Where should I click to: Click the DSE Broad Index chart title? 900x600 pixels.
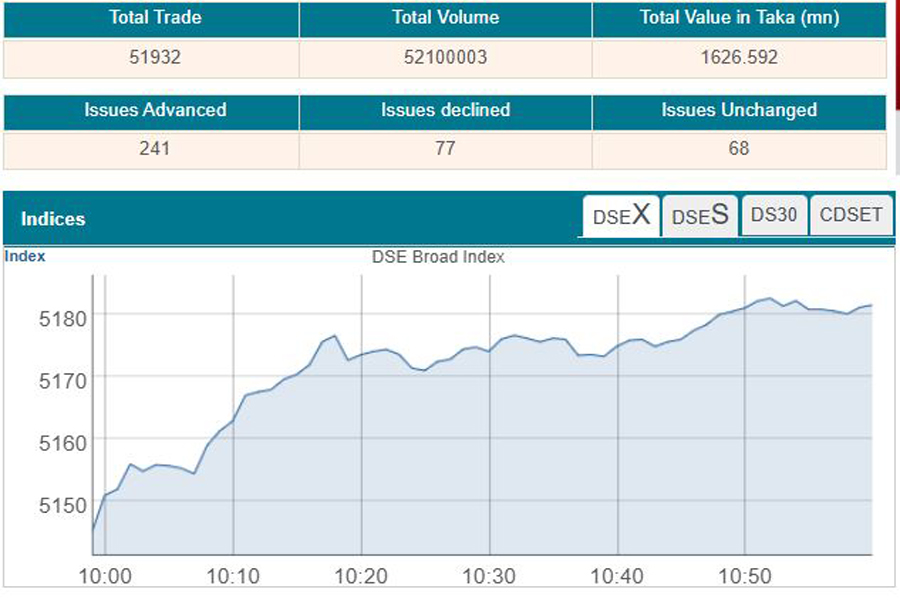click(438, 257)
